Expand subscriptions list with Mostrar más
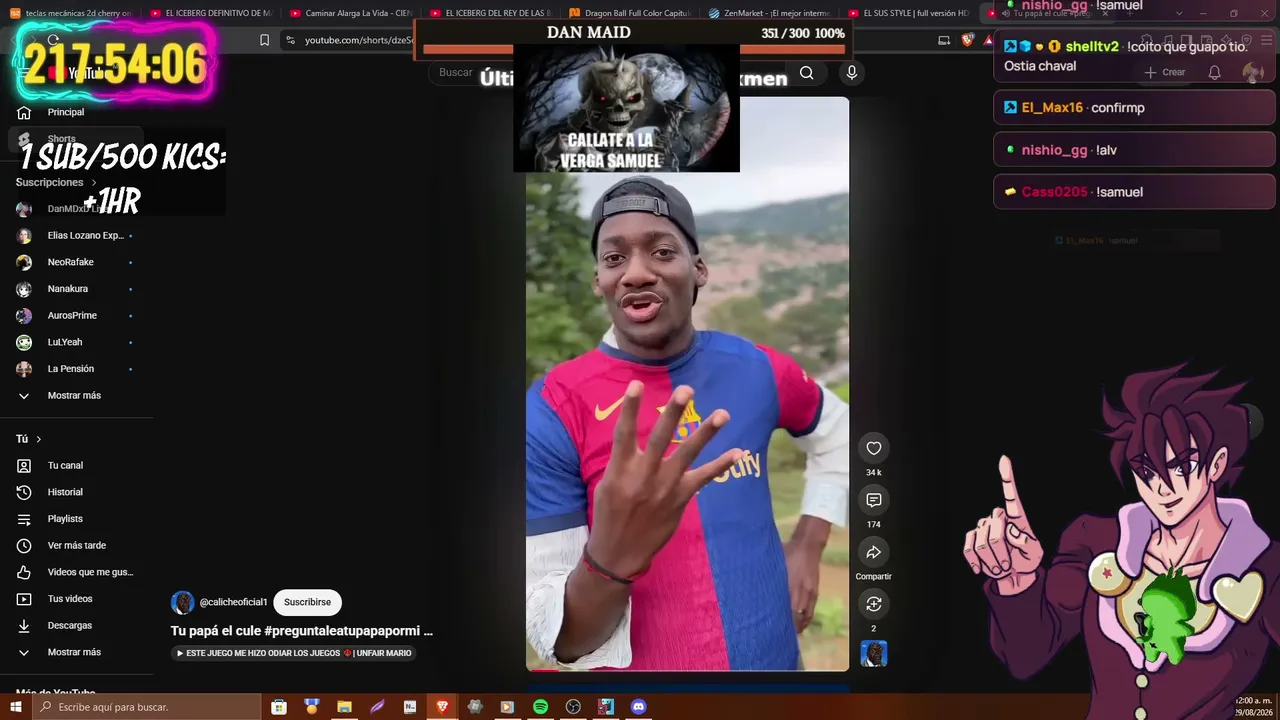The image size is (1280, 720). pos(76,396)
